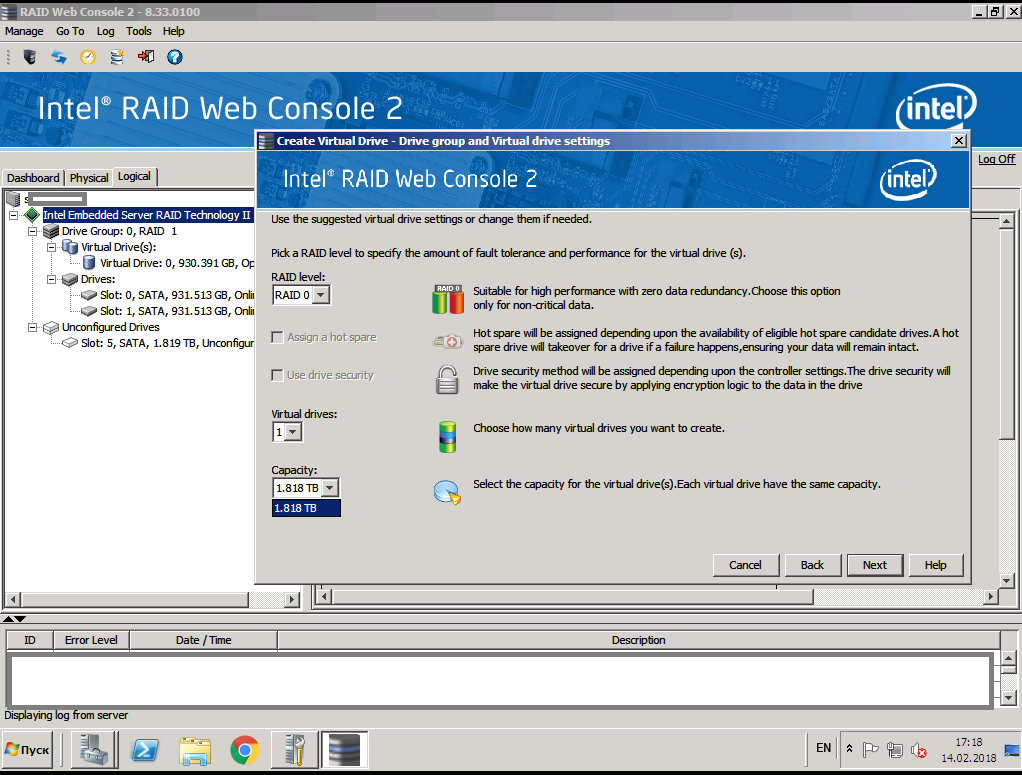This screenshot has height=775, width=1022.
Task: Select the Slot: 0 SATA drive
Action: [177, 295]
